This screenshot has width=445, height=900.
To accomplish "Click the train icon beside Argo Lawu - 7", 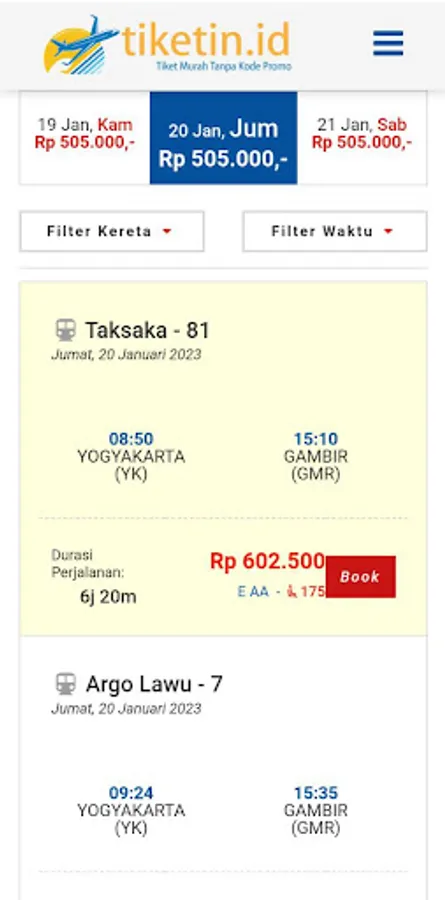I will (65, 684).
